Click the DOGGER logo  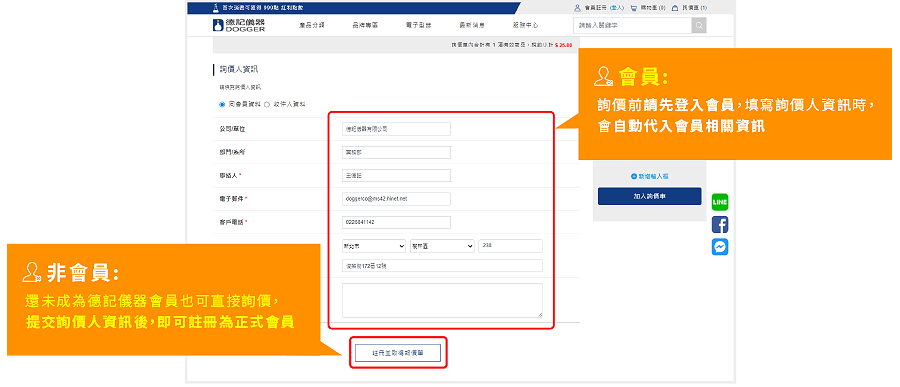(x=239, y=25)
